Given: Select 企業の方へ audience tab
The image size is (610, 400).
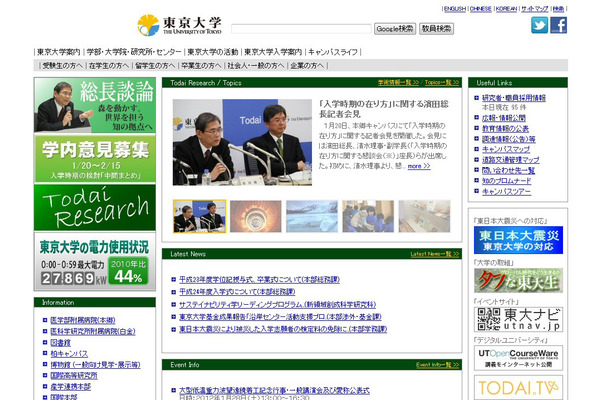Looking at the screenshot, I should [x=307, y=66].
